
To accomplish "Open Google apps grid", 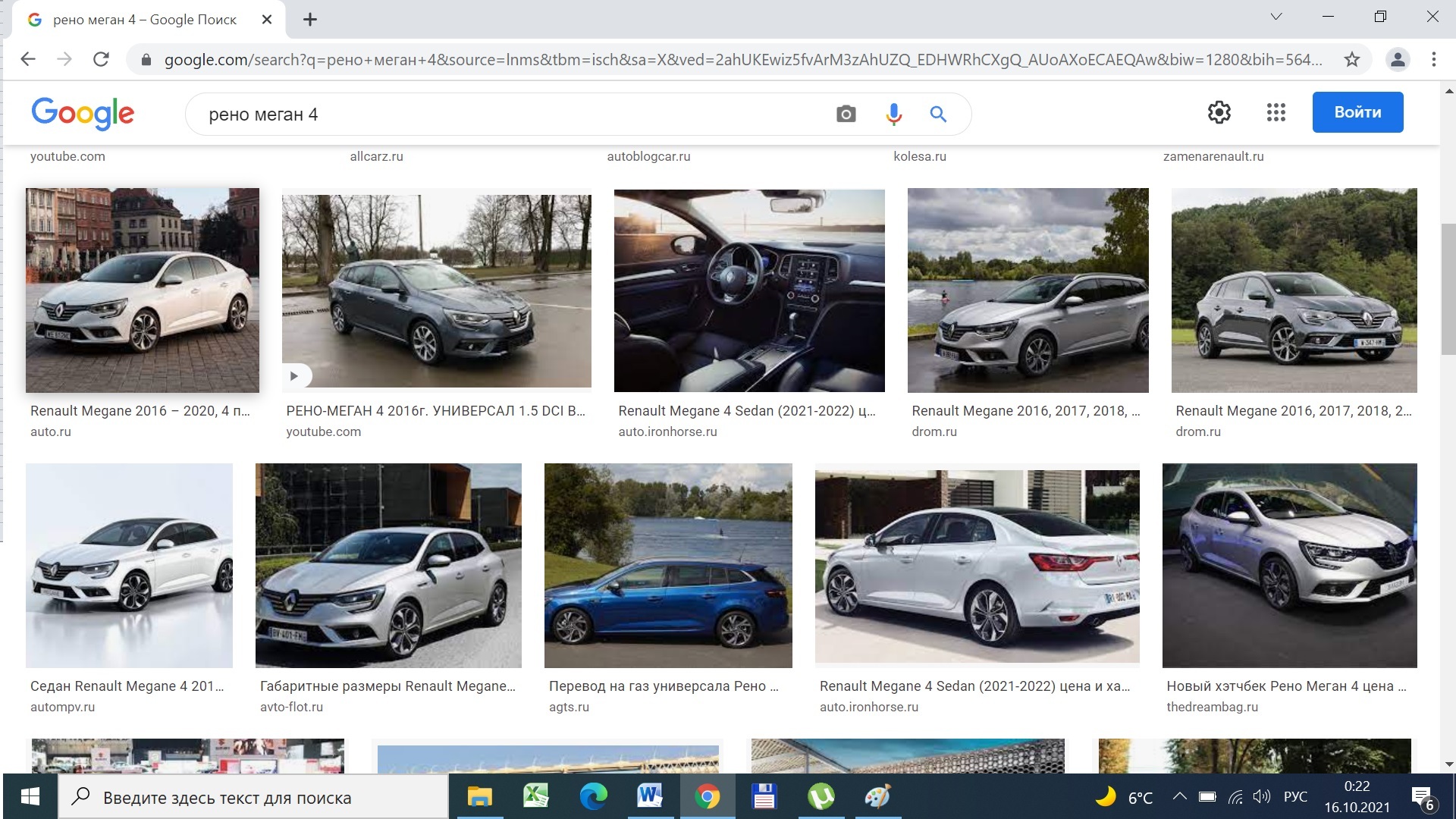I will pos(1276,112).
